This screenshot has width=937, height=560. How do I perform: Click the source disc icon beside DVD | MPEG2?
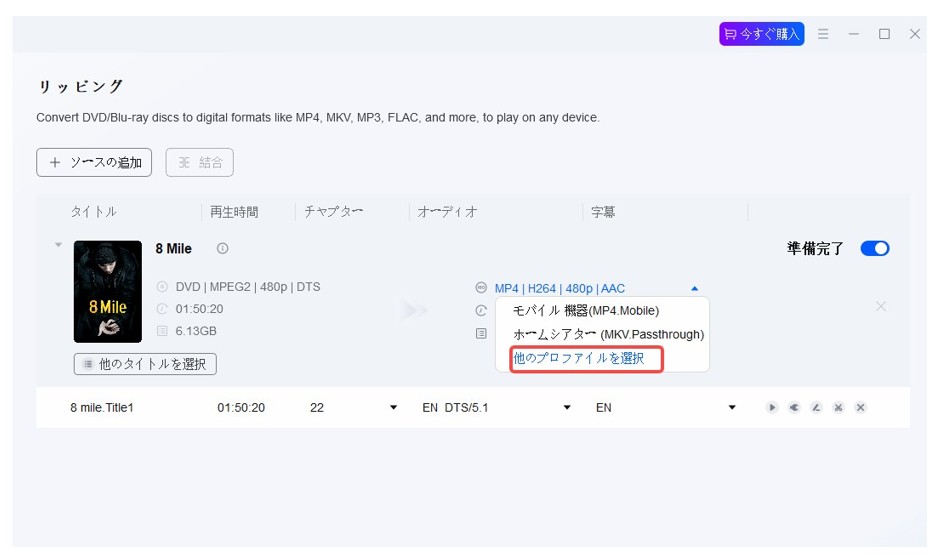click(x=162, y=287)
